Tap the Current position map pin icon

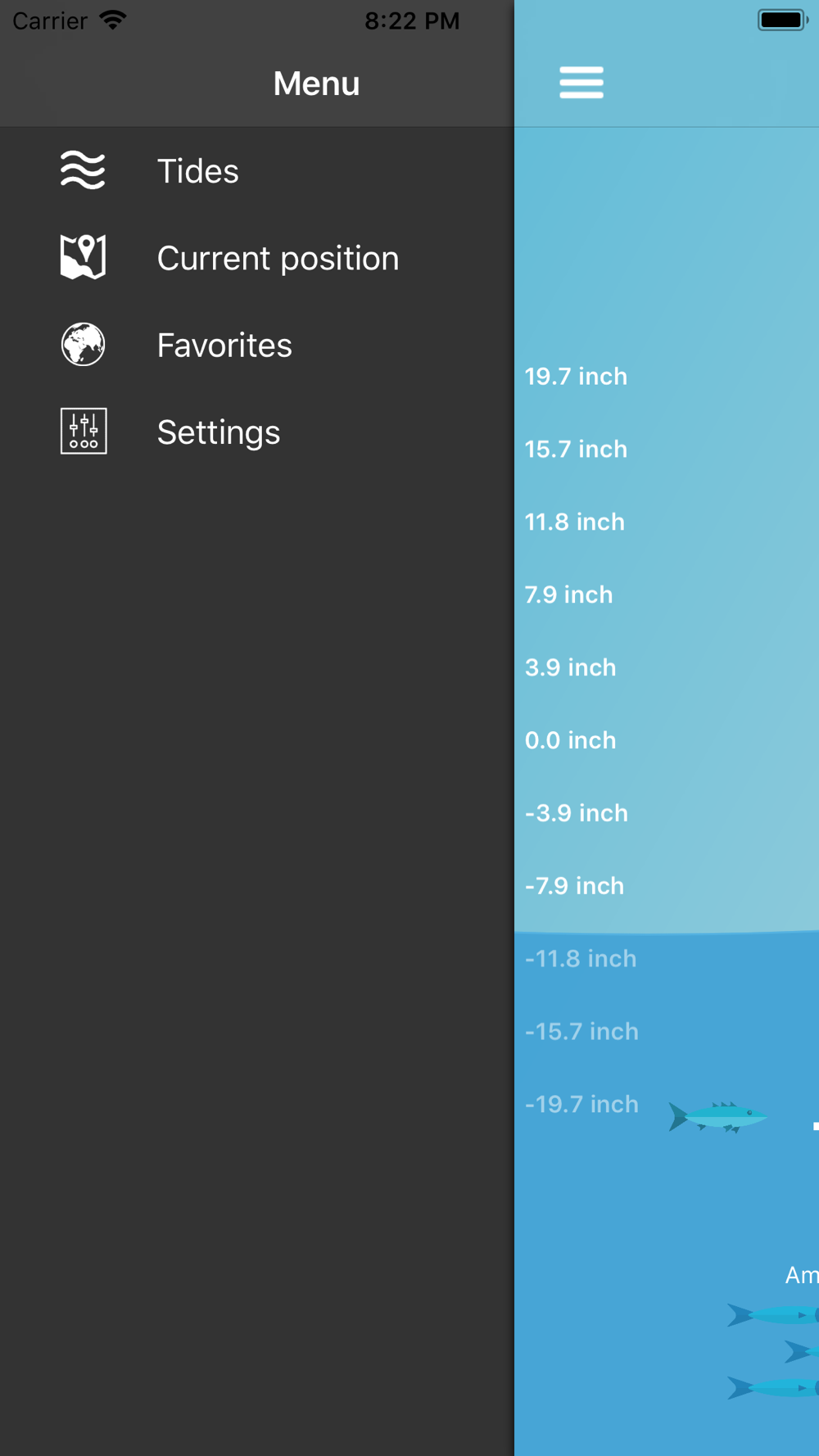pyautogui.click(x=83, y=257)
